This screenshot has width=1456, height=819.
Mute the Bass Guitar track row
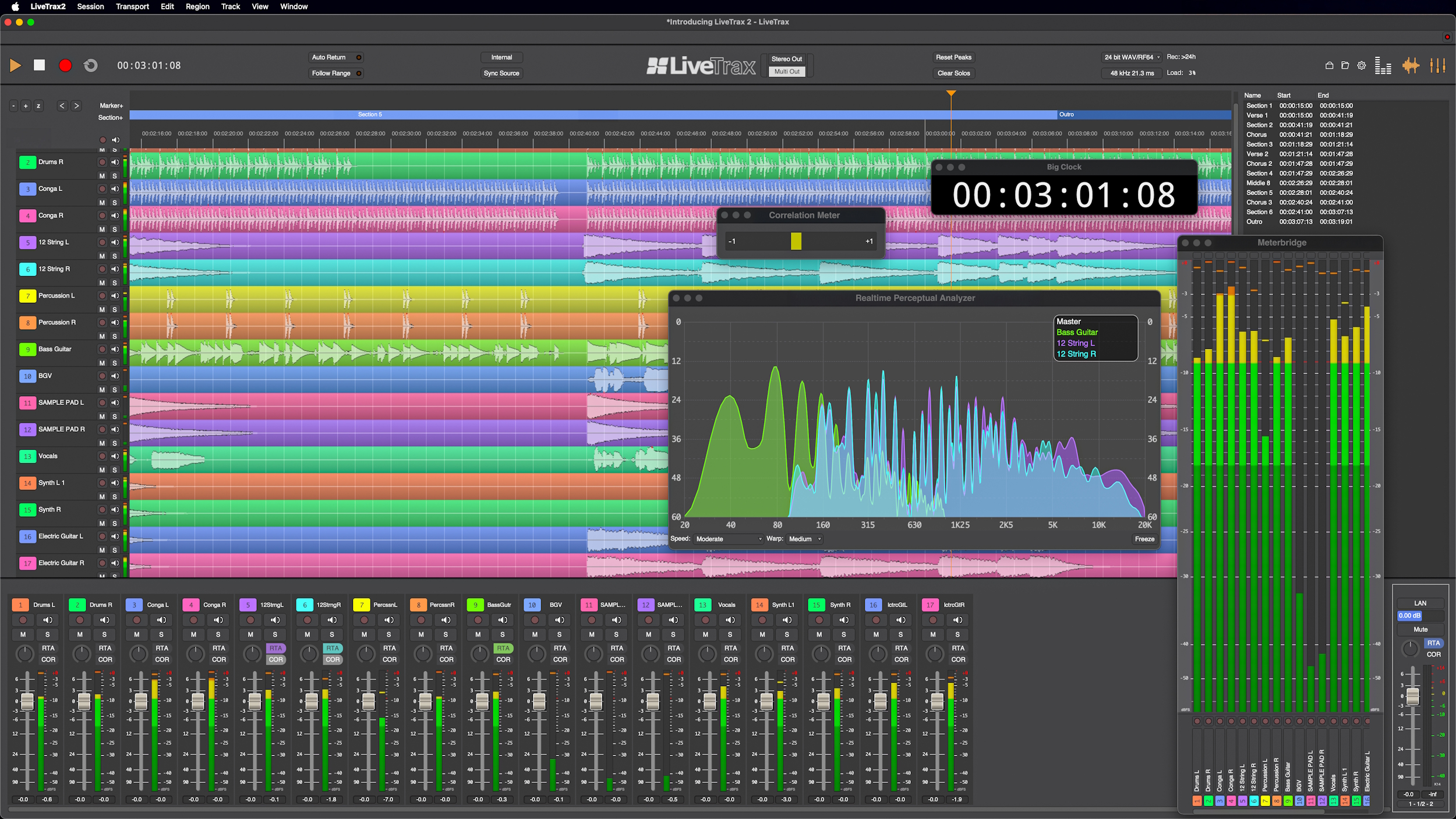point(102,363)
